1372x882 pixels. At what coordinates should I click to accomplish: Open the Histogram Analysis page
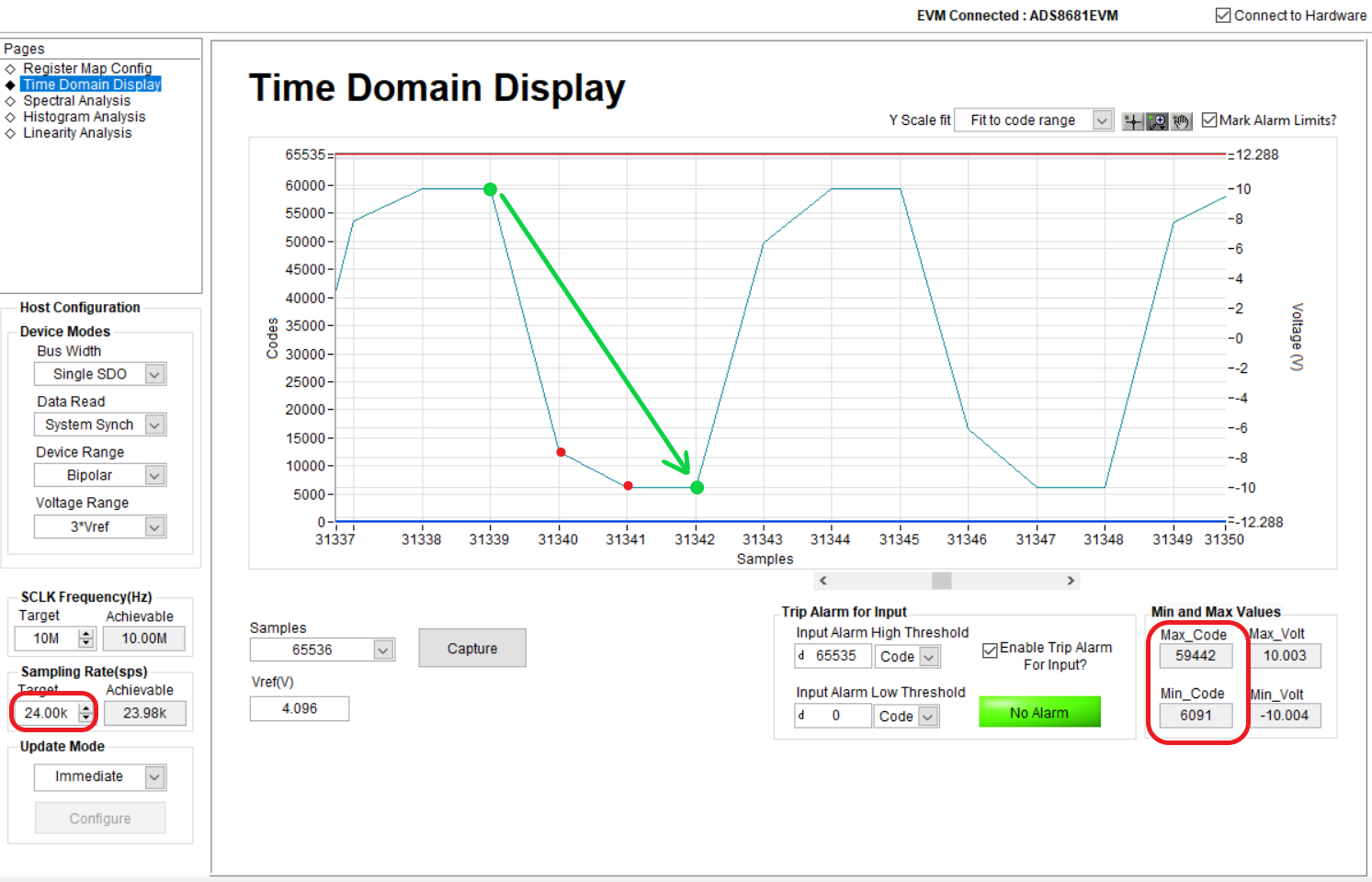(84, 116)
